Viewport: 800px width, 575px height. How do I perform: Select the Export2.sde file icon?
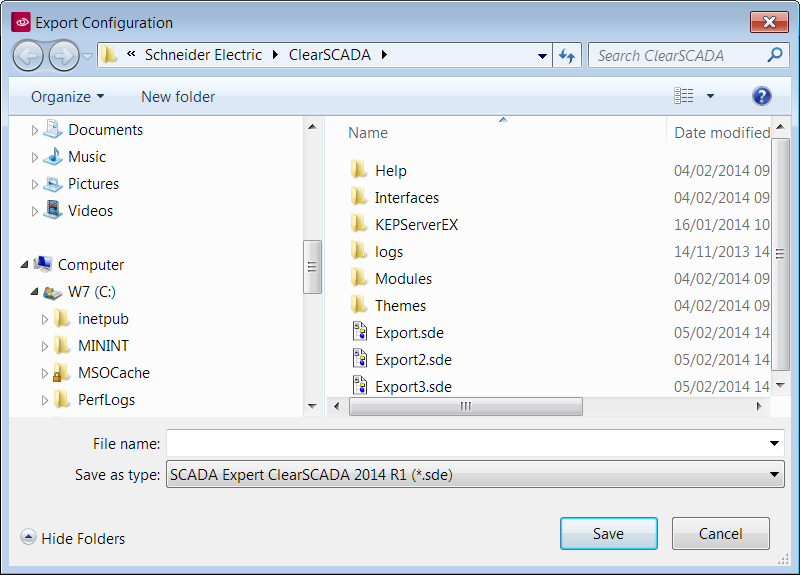pos(360,359)
